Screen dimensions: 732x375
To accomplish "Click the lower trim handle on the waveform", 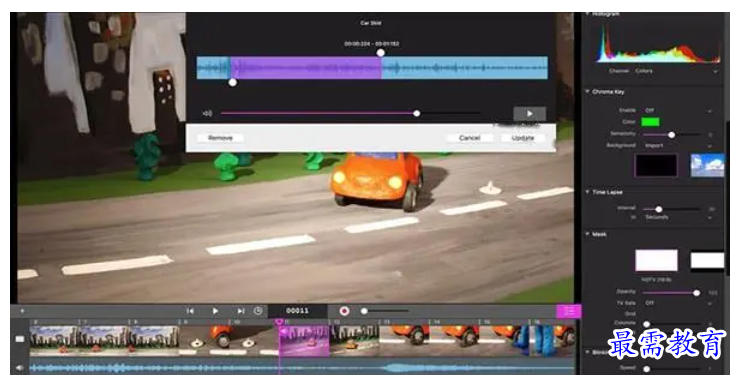I will pyautogui.click(x=232, y=82).
